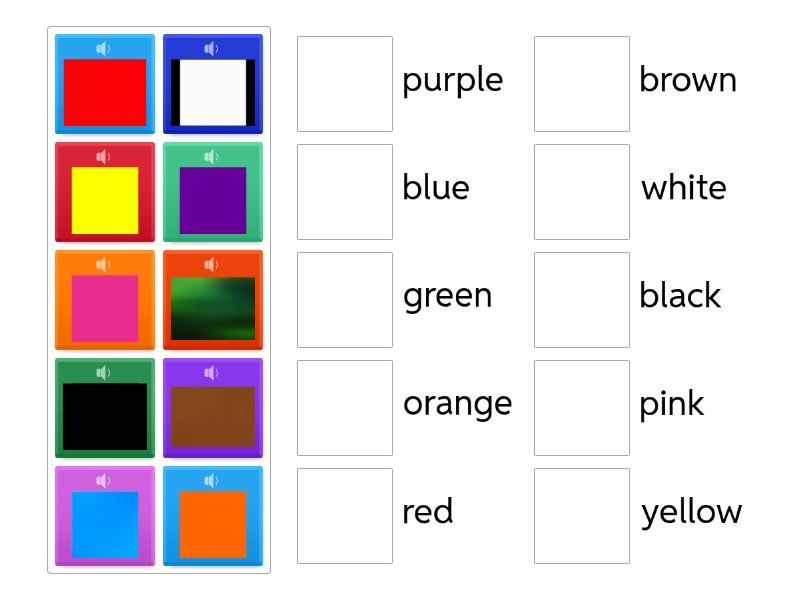Select the drop box next to green

[345, 300]
